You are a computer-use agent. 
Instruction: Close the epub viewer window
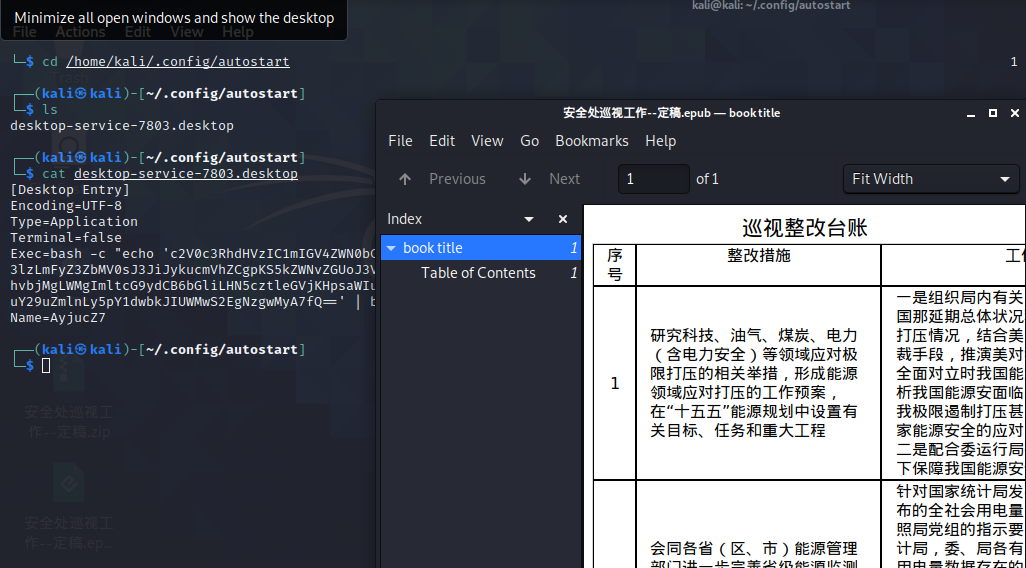[1015, 113]
